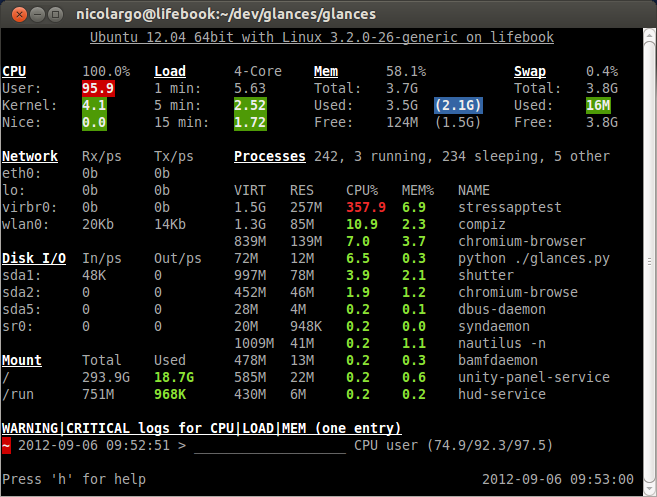Click the Disk I/O section heading

click(x=34, y=258)
